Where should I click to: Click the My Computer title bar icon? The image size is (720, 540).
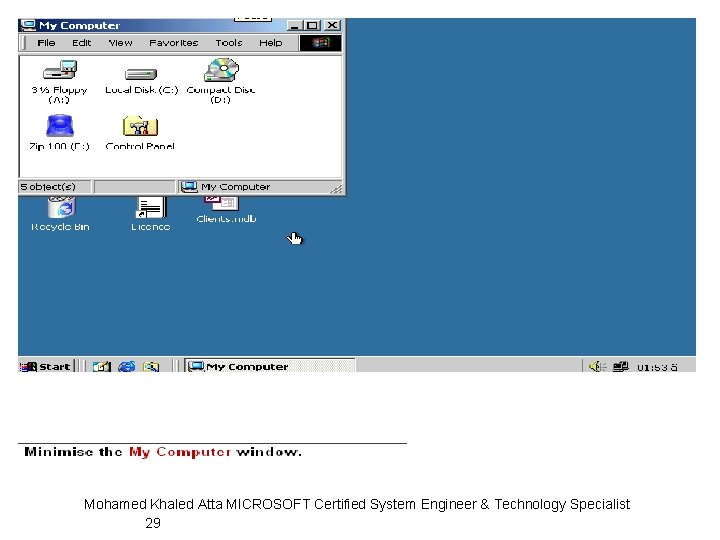pos(28,25)
